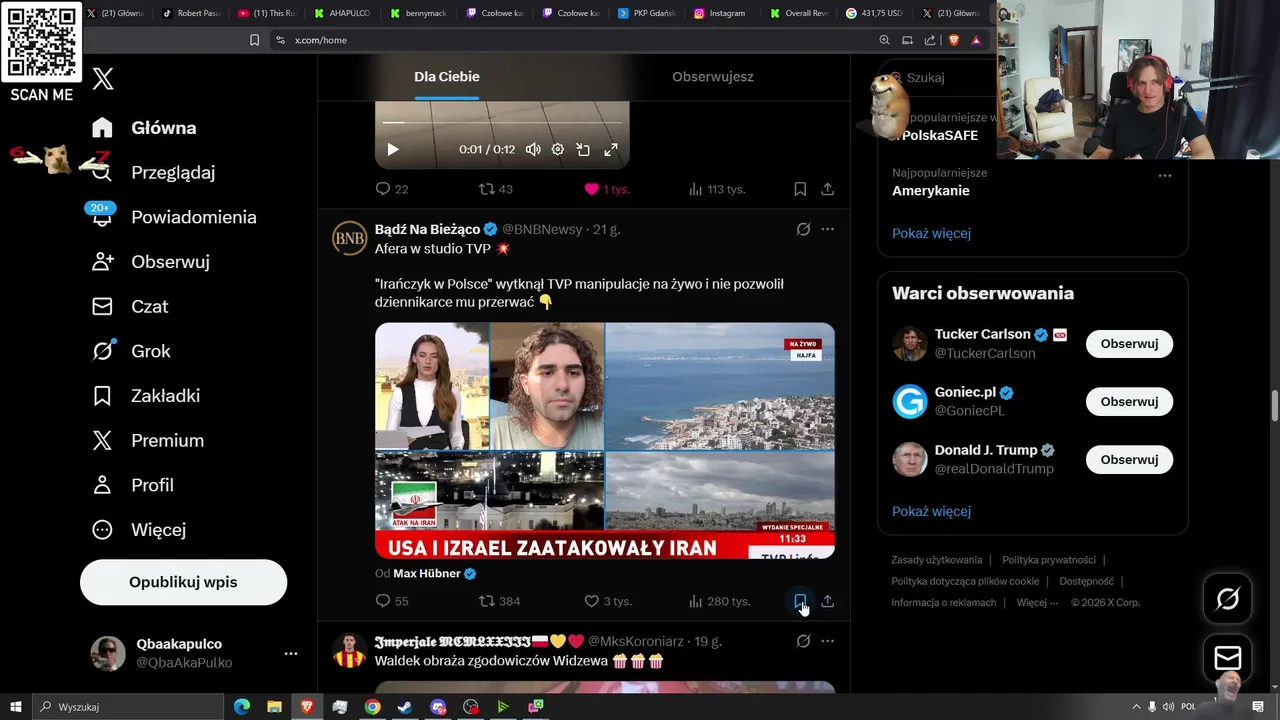Click Pokaż więcej under the trends
Screen dimensions: 1280x720
(931, 233)
